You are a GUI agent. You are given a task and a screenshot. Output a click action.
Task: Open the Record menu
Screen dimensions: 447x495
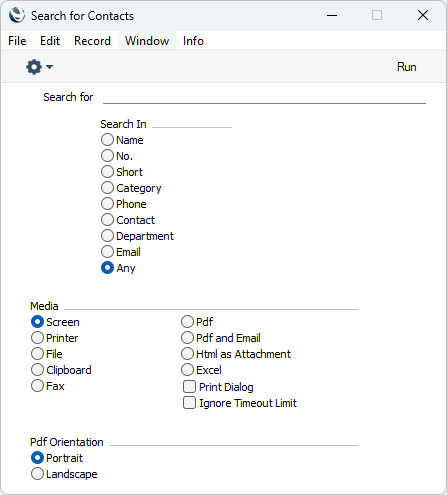[x=92, y=41]
